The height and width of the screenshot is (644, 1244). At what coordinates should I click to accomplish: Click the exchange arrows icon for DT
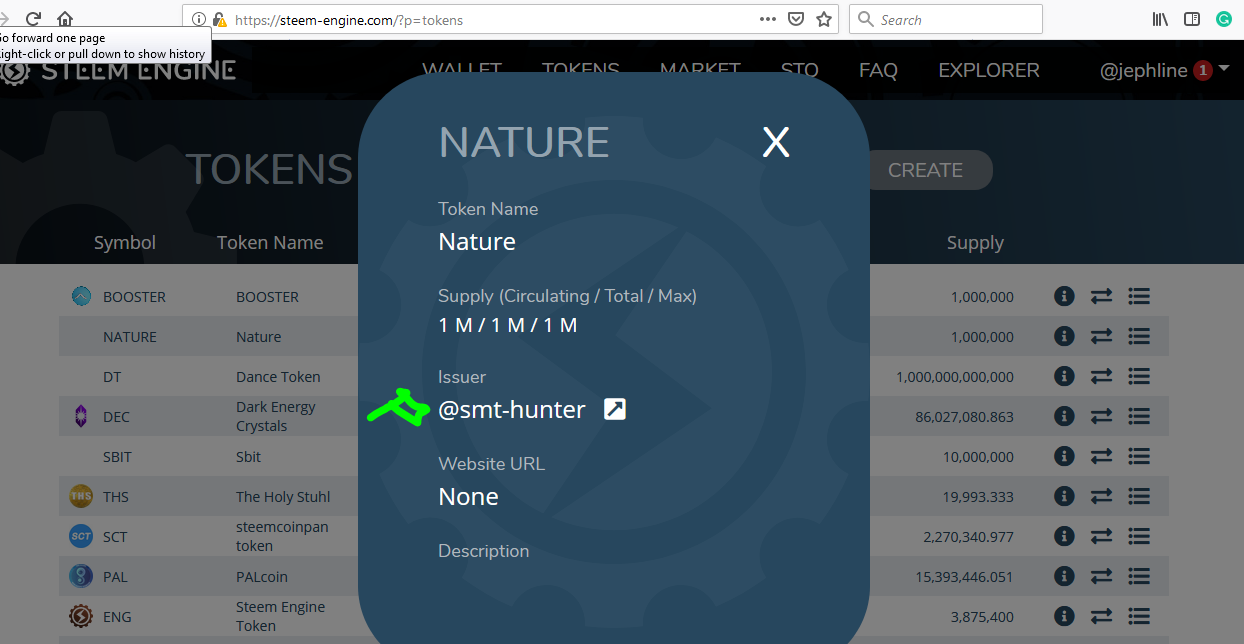1101,376
